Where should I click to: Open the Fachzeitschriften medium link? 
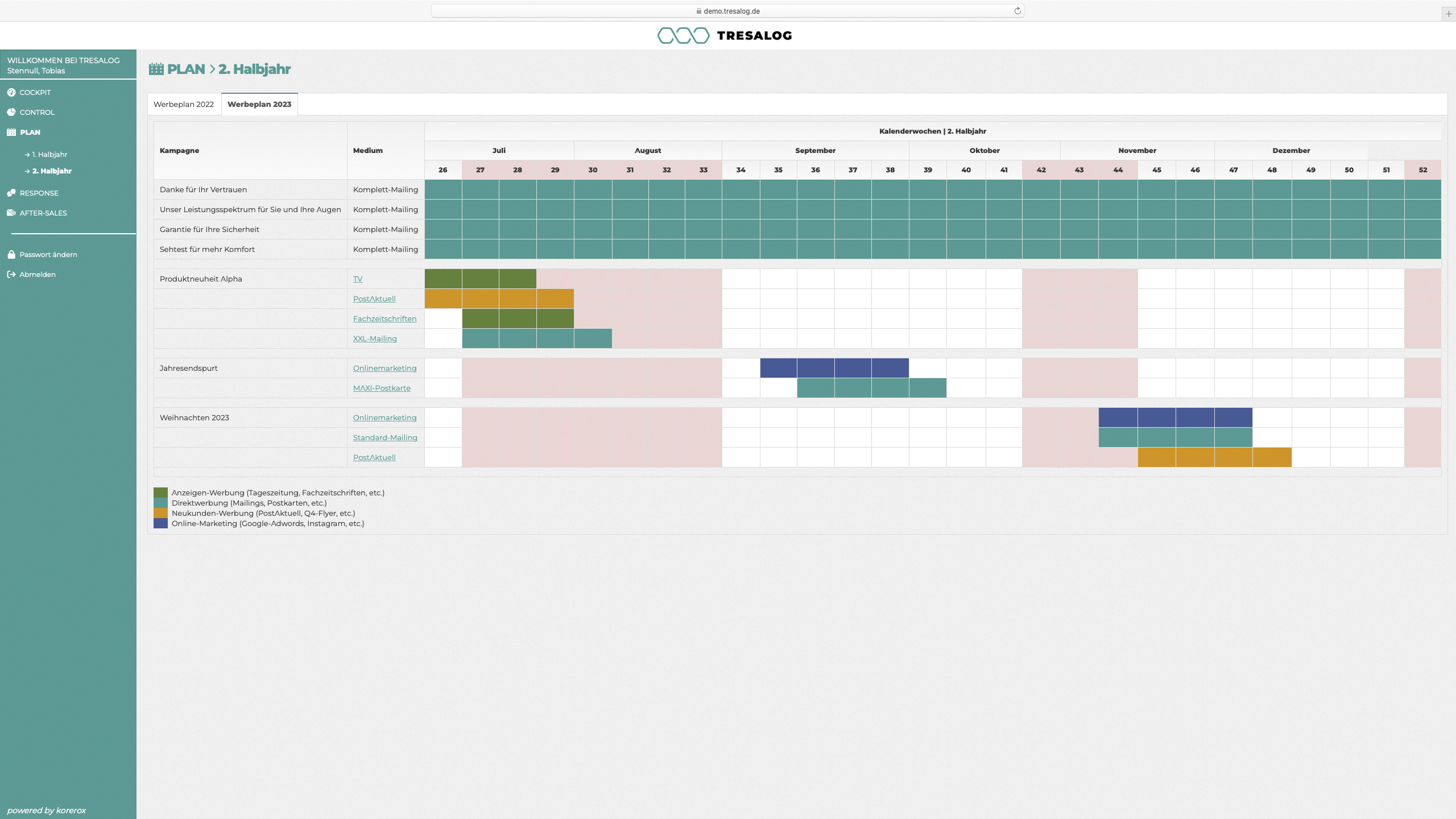[x=384, y=318]
